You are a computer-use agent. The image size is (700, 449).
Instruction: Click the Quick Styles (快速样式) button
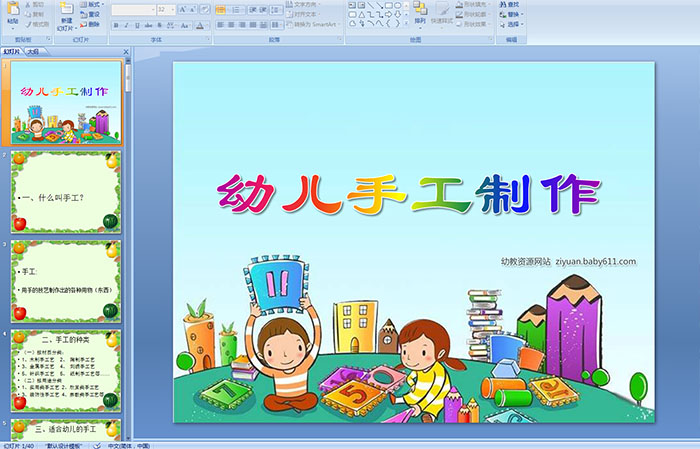(x=442, y=15)
